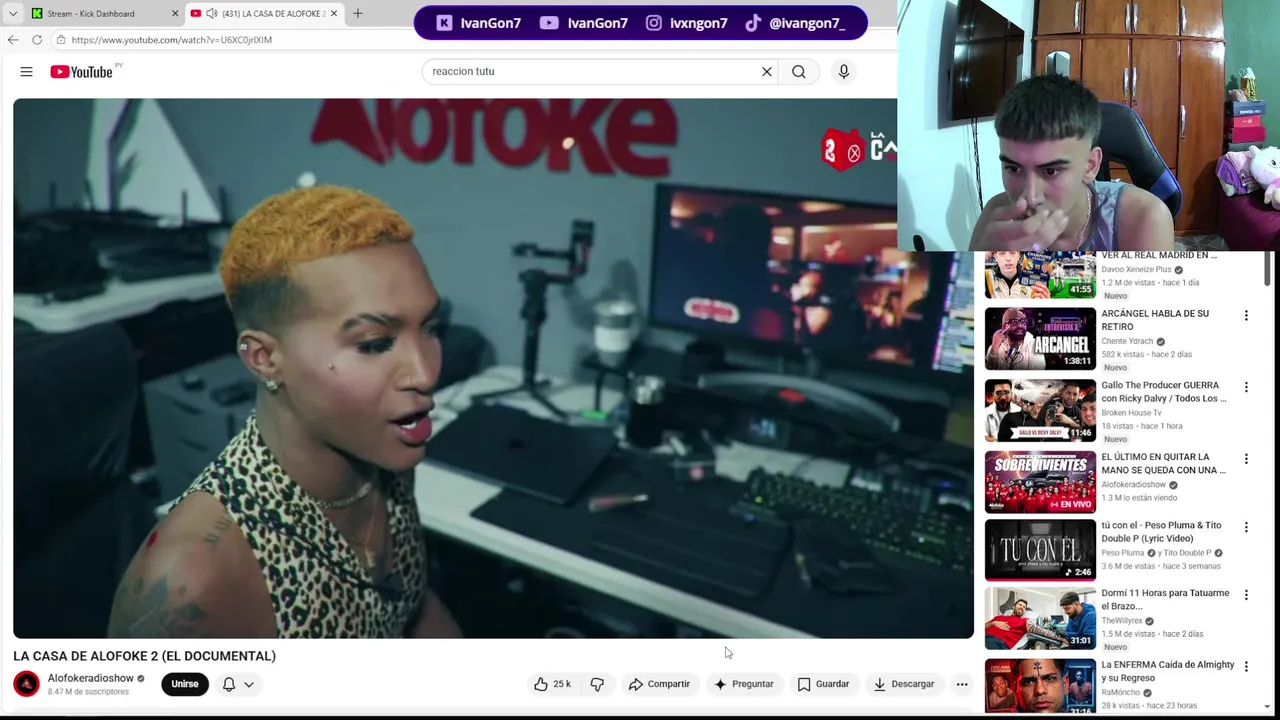Click title 'EL ÚLTIMO EN QUITAR LA MANO'

coord(1163,463)
